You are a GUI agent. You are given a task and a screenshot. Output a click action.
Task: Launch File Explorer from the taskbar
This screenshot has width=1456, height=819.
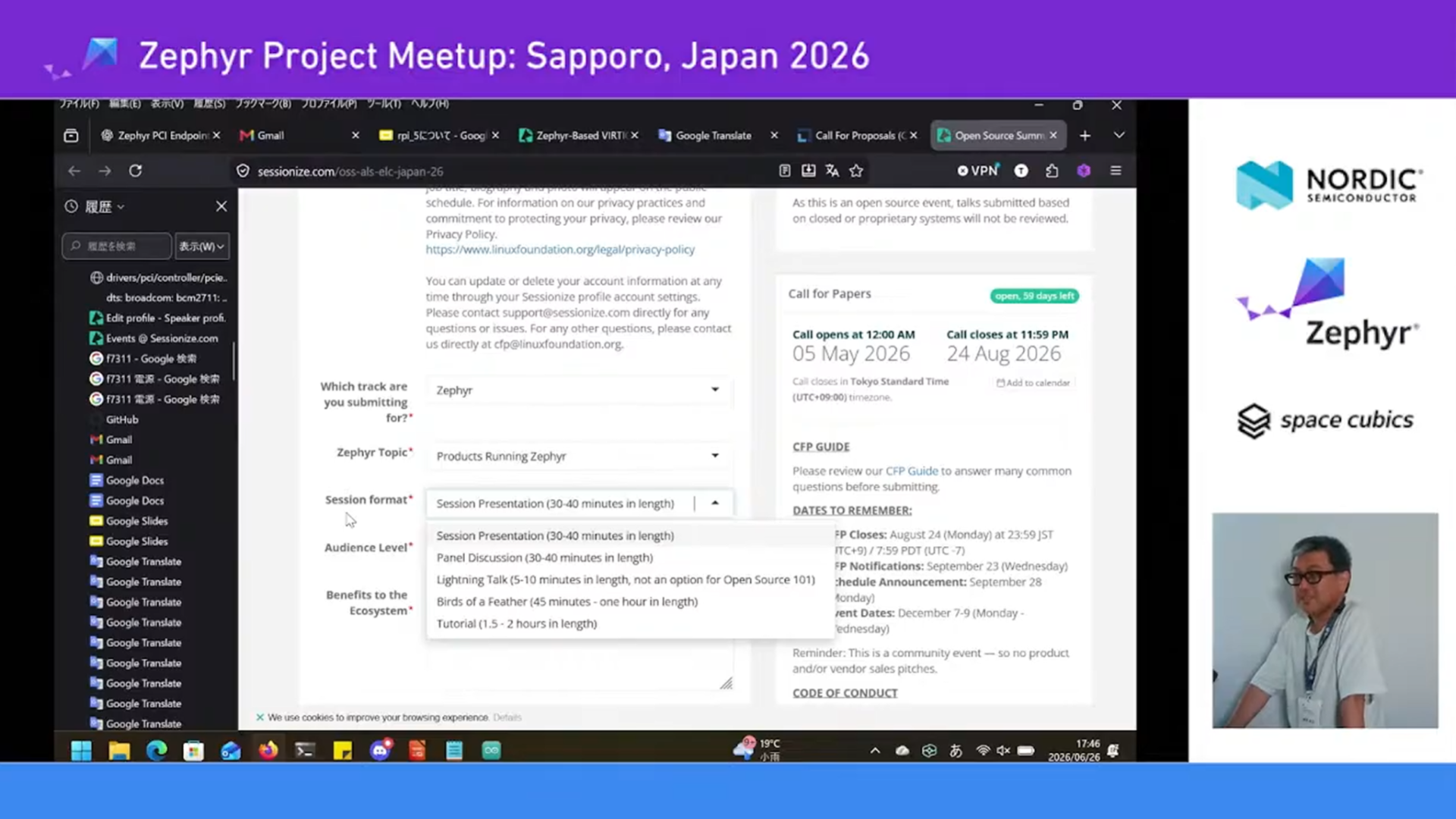pyautogui.click(x=119, y=751)
